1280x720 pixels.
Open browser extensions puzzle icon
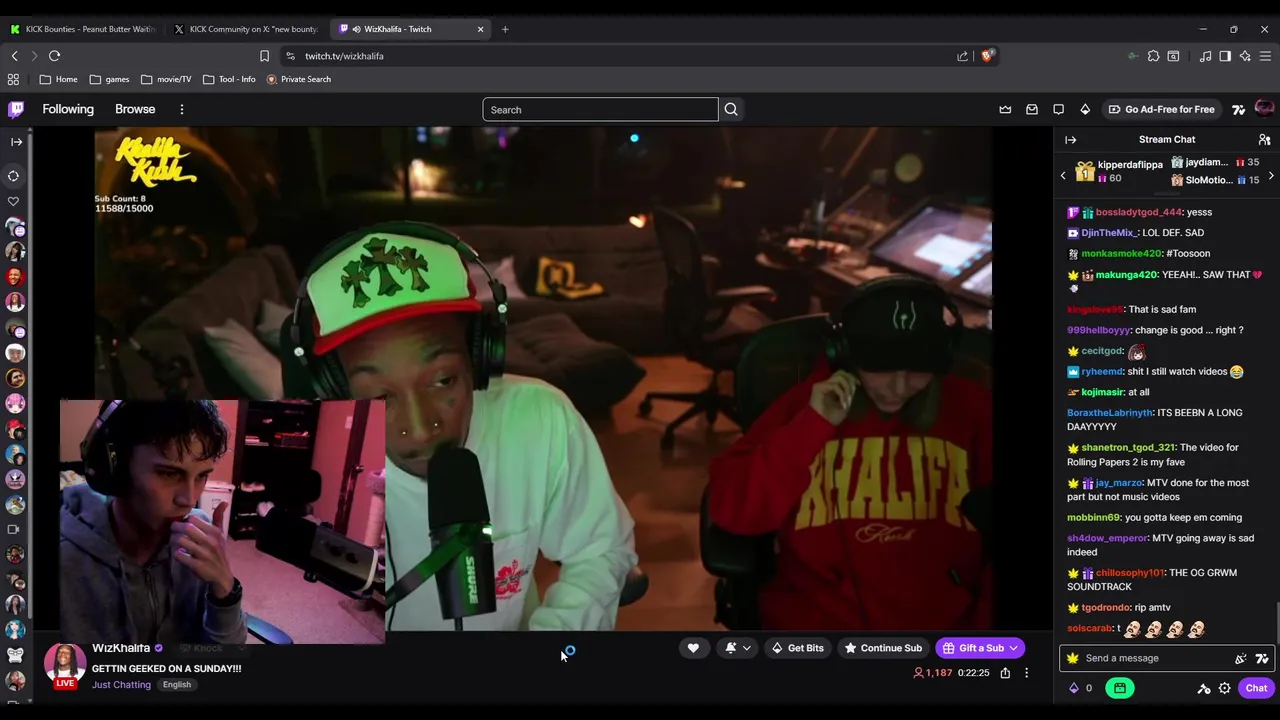click(1153, 56)
